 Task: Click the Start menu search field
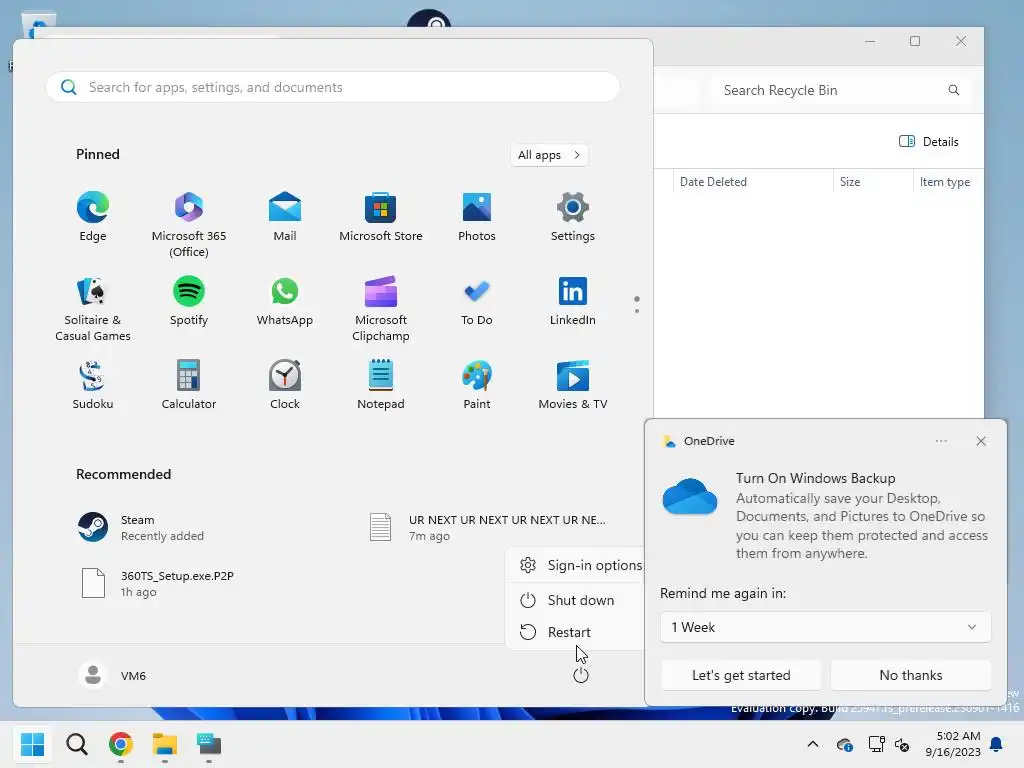click(333, 88)
